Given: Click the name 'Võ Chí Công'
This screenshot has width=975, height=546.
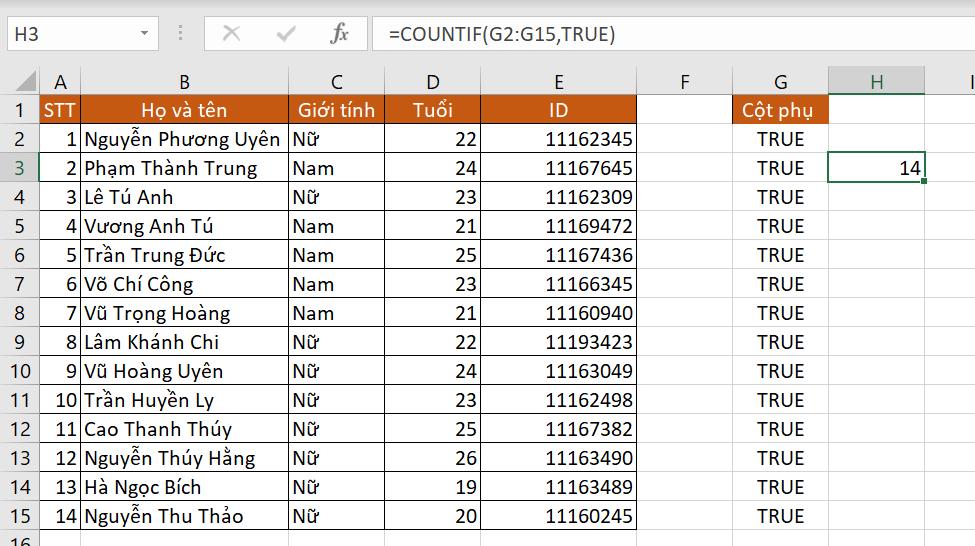Looking at the screenshot, I should [x=139, y=284].
